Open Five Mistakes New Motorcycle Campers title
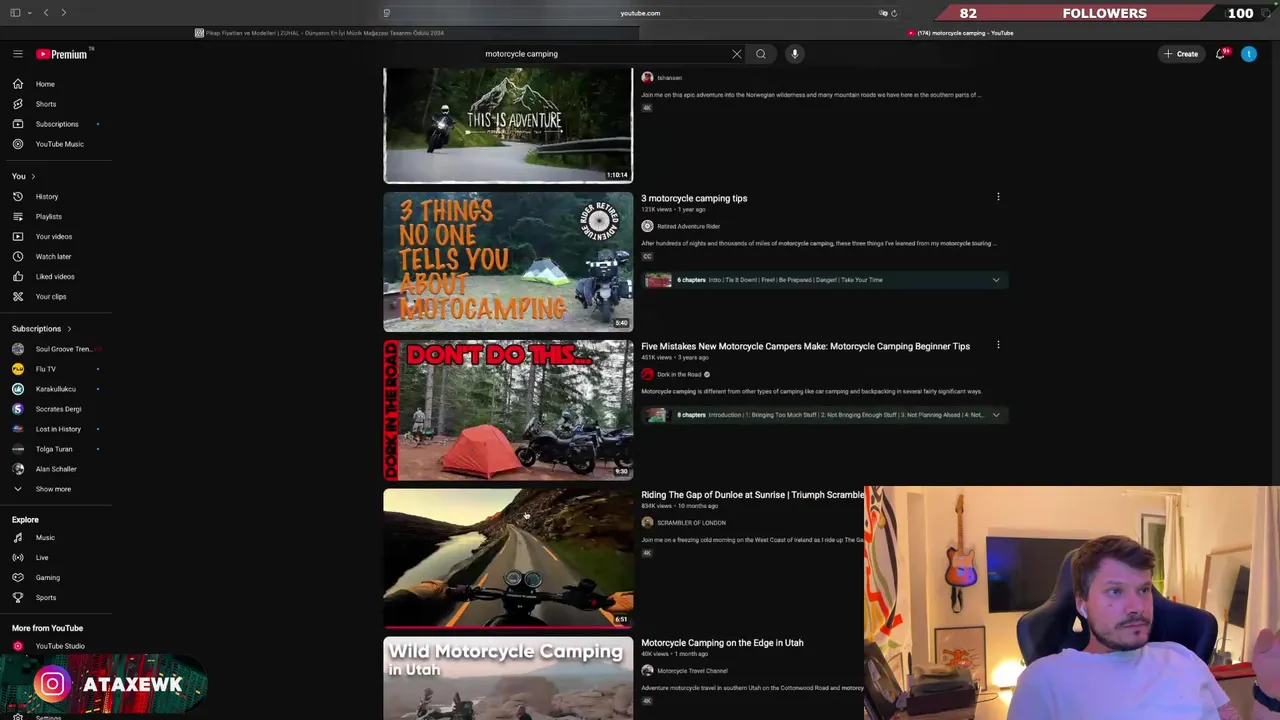 click(805, 346)
